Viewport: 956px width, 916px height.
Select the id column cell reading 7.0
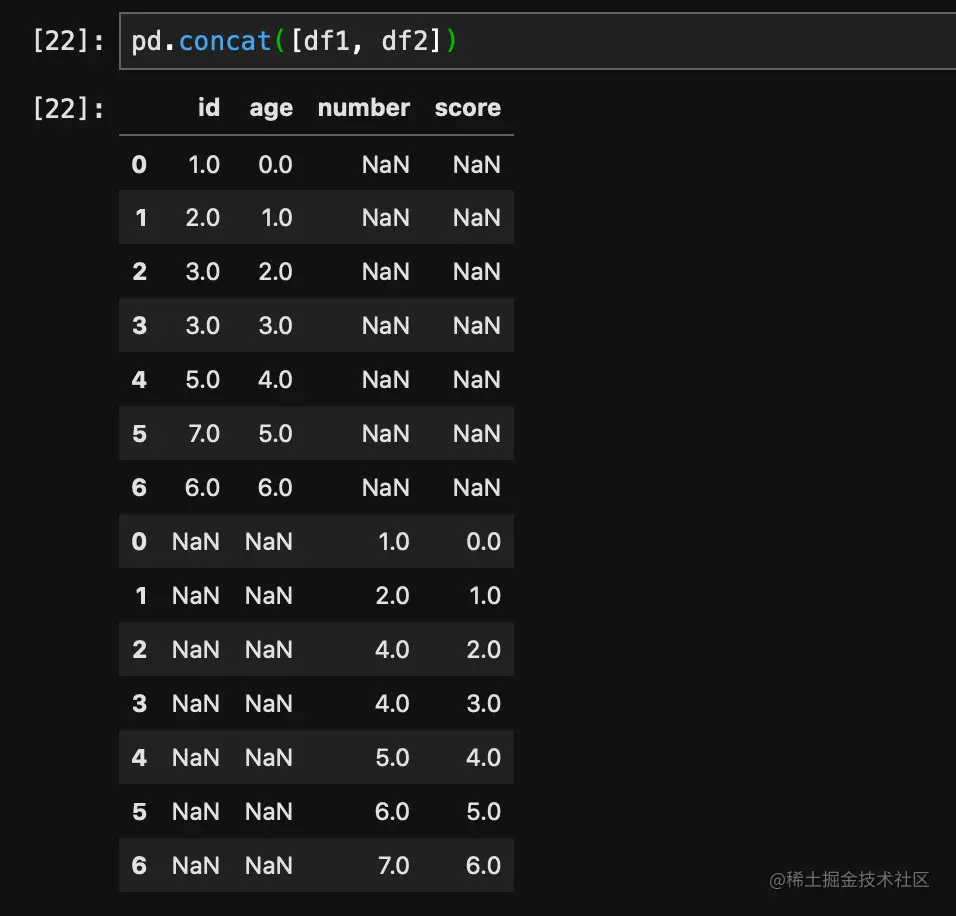204,433
